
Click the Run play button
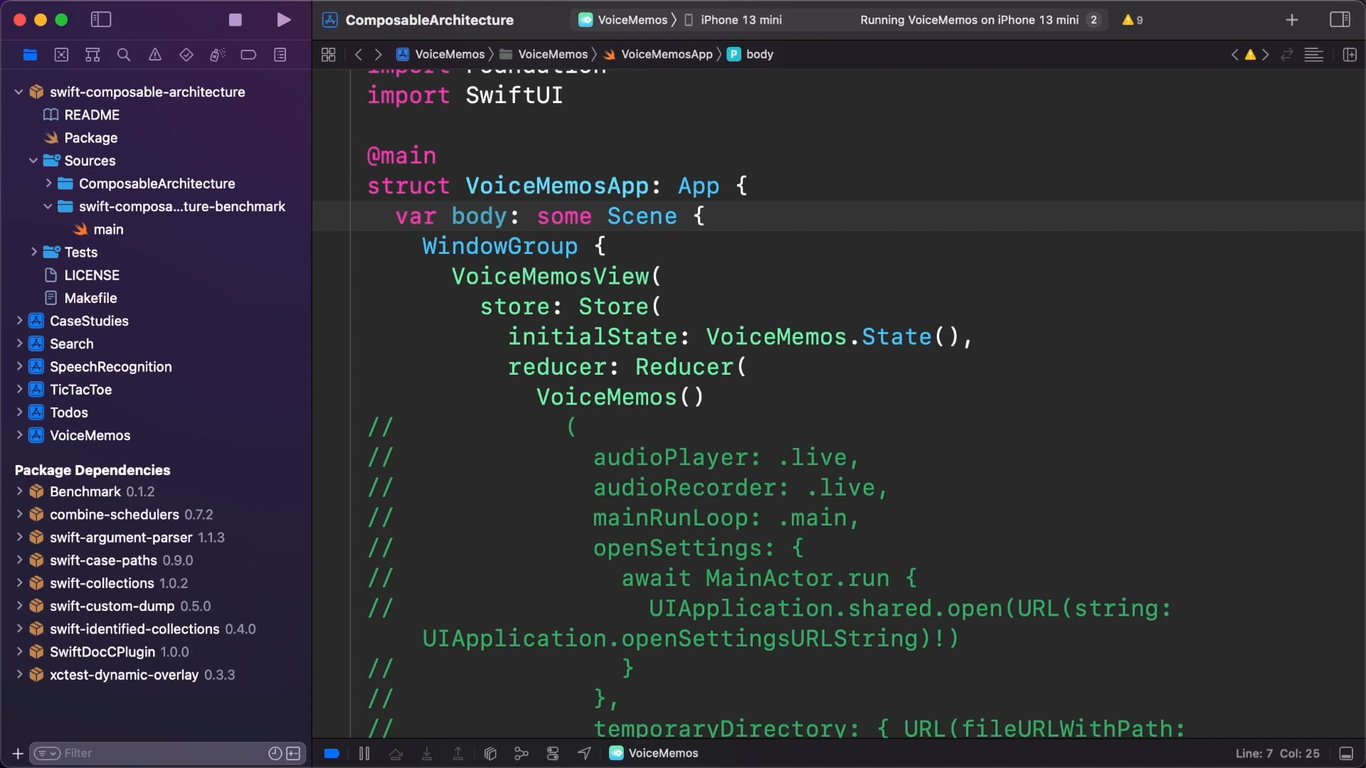(x=284, y=20)
